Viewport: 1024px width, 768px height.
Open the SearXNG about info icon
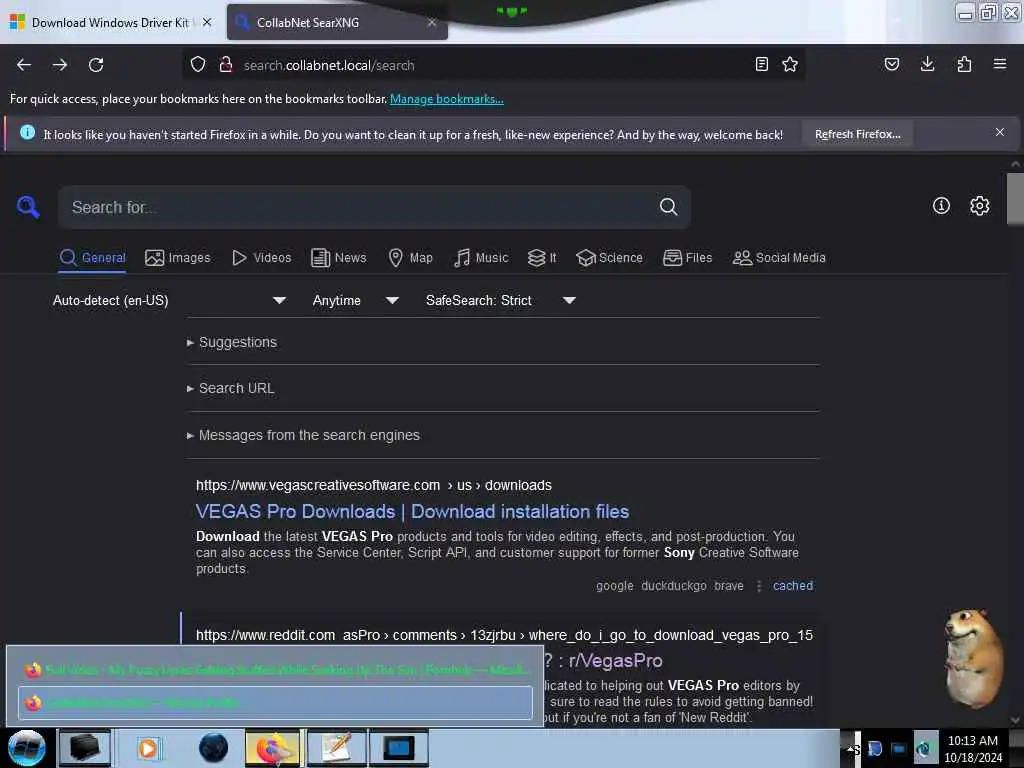pos(941,206)
